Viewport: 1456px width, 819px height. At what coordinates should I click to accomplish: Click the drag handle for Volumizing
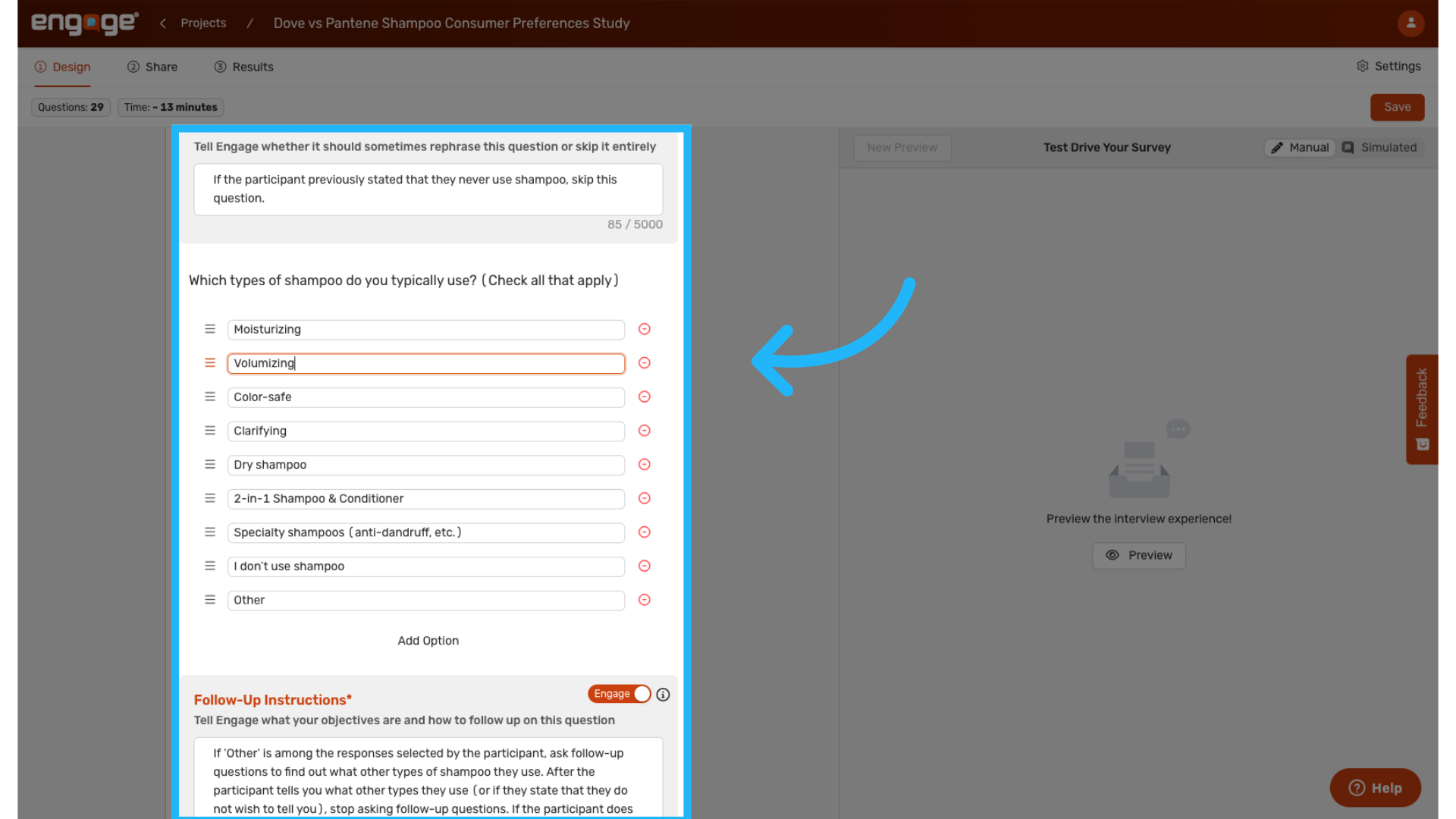click(x=210, y=363)
